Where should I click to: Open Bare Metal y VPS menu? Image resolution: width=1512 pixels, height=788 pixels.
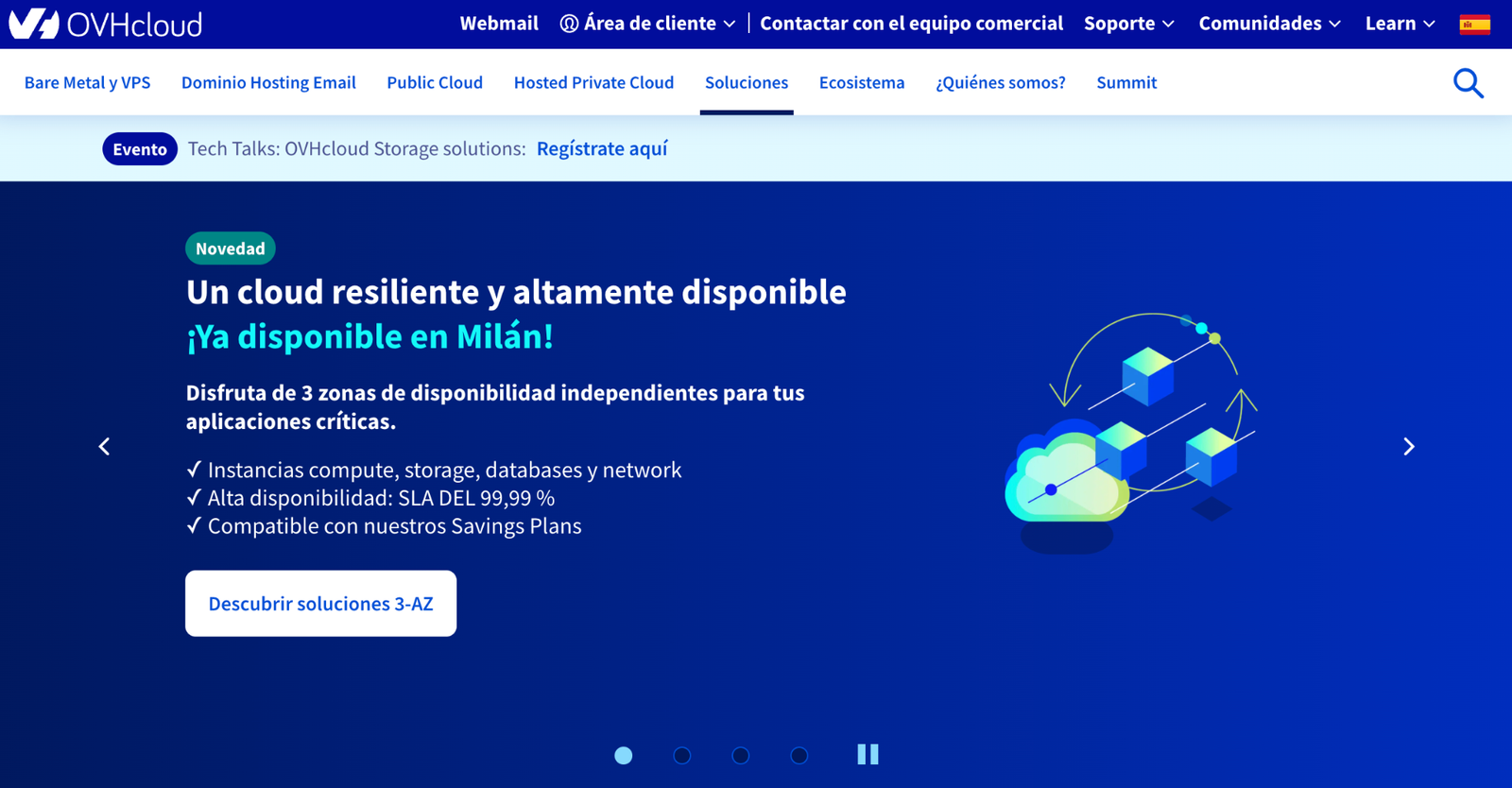(x=87, y=82)
